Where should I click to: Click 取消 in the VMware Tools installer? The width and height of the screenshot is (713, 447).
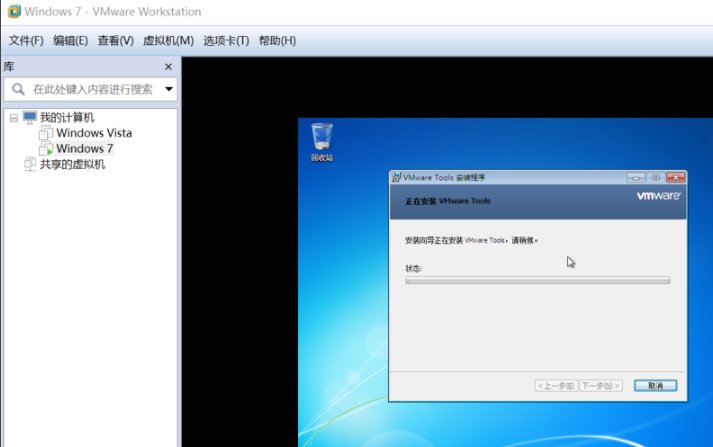coord(655,386)
